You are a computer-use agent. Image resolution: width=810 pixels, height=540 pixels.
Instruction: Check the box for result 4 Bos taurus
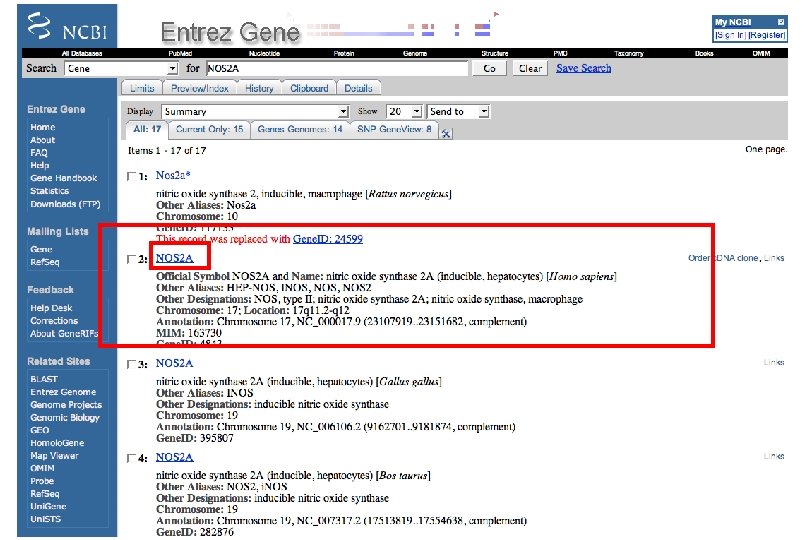pyautogui.click(x=131, y=458)
